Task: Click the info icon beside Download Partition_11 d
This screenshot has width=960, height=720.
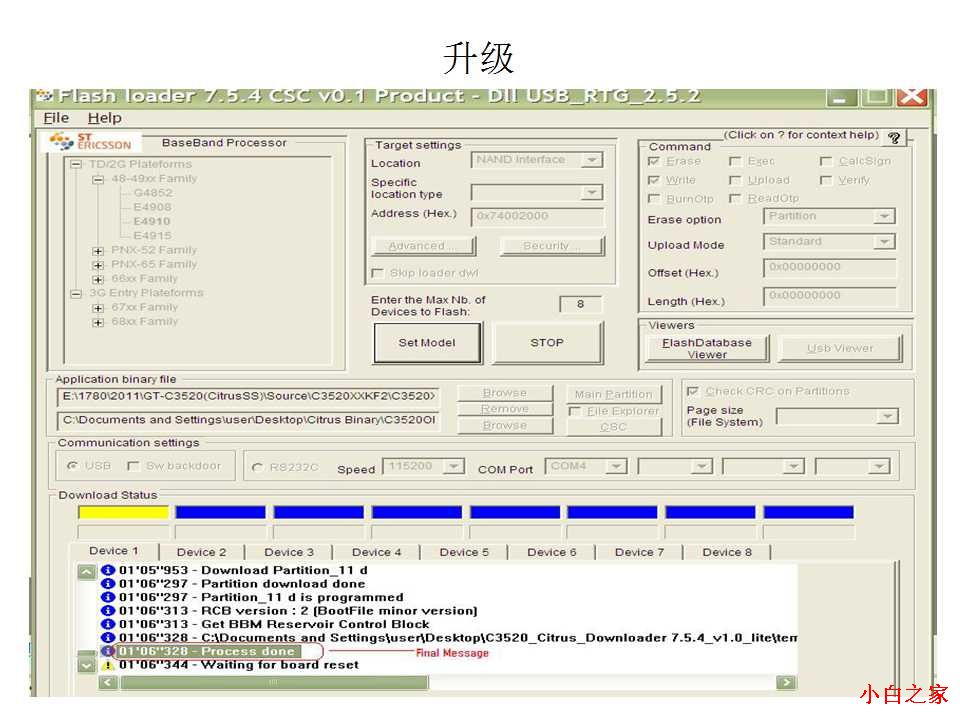Action: pyautogui.click(x=108, y=571)
